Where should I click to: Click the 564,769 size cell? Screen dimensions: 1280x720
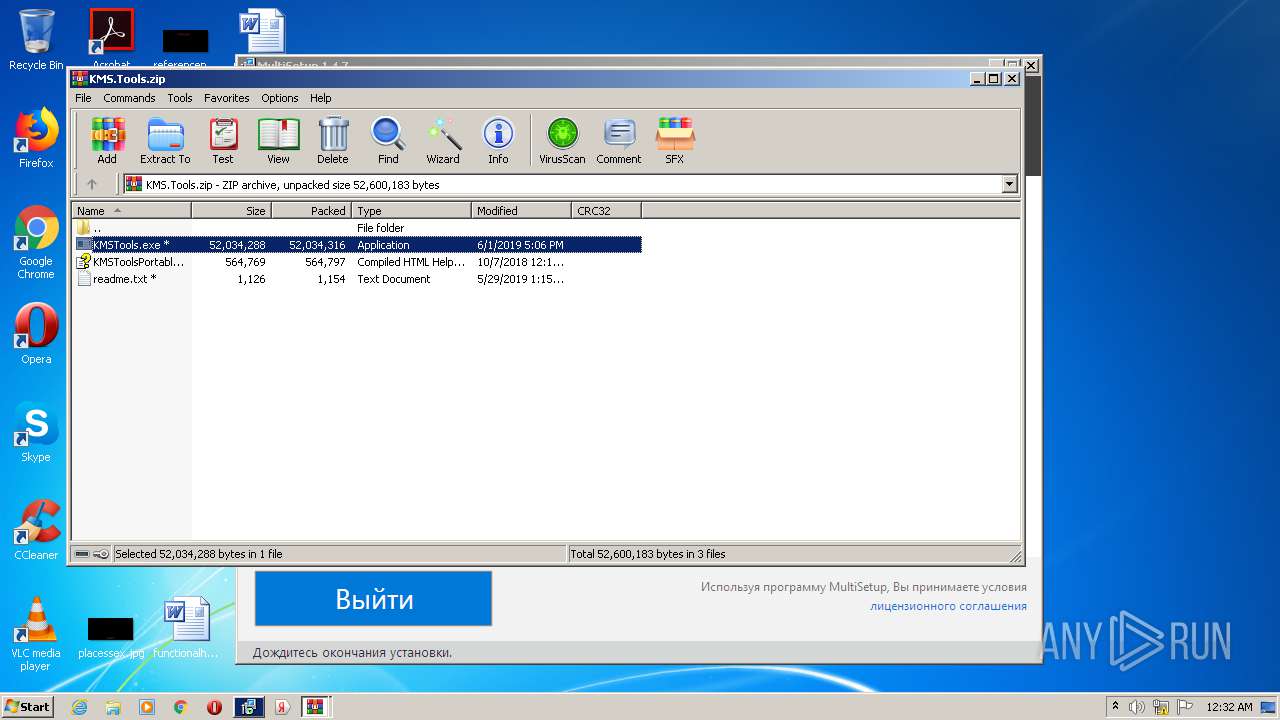pos(245,262)
